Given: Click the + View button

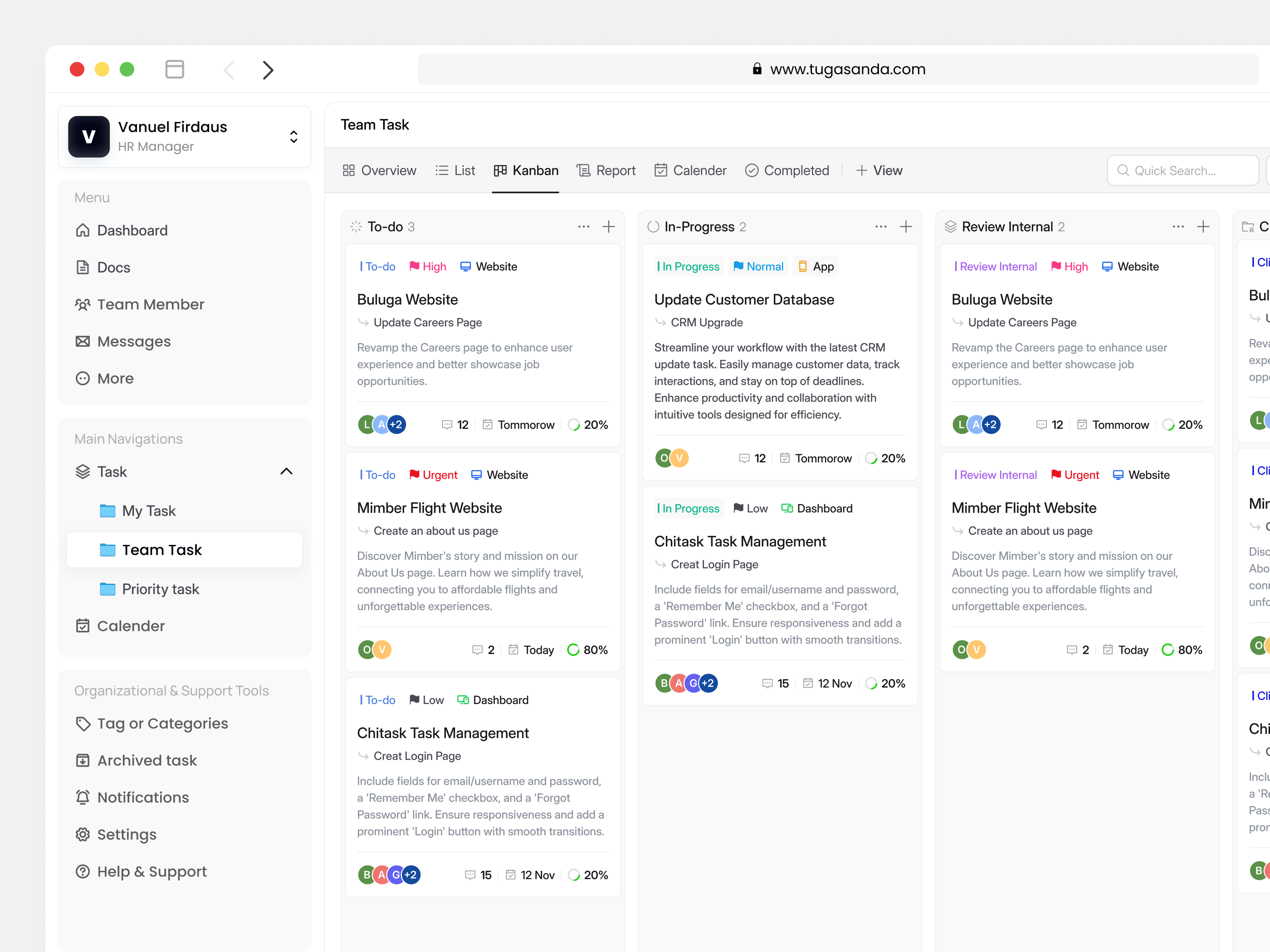Looking at the screenshot, I should pyautogui.click(x=879, y=170).
